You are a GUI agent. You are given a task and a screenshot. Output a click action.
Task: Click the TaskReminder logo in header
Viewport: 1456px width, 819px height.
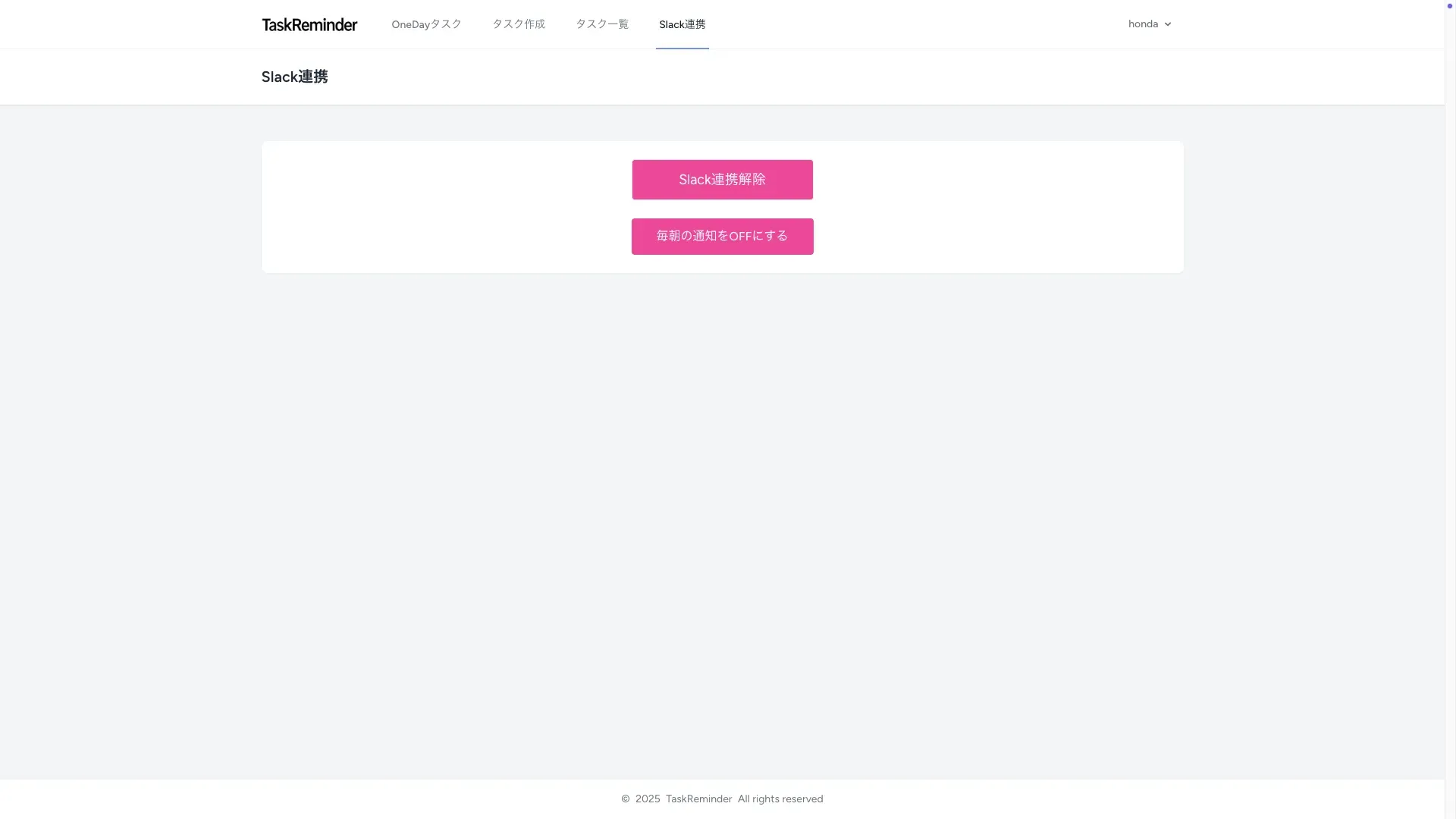309,24
